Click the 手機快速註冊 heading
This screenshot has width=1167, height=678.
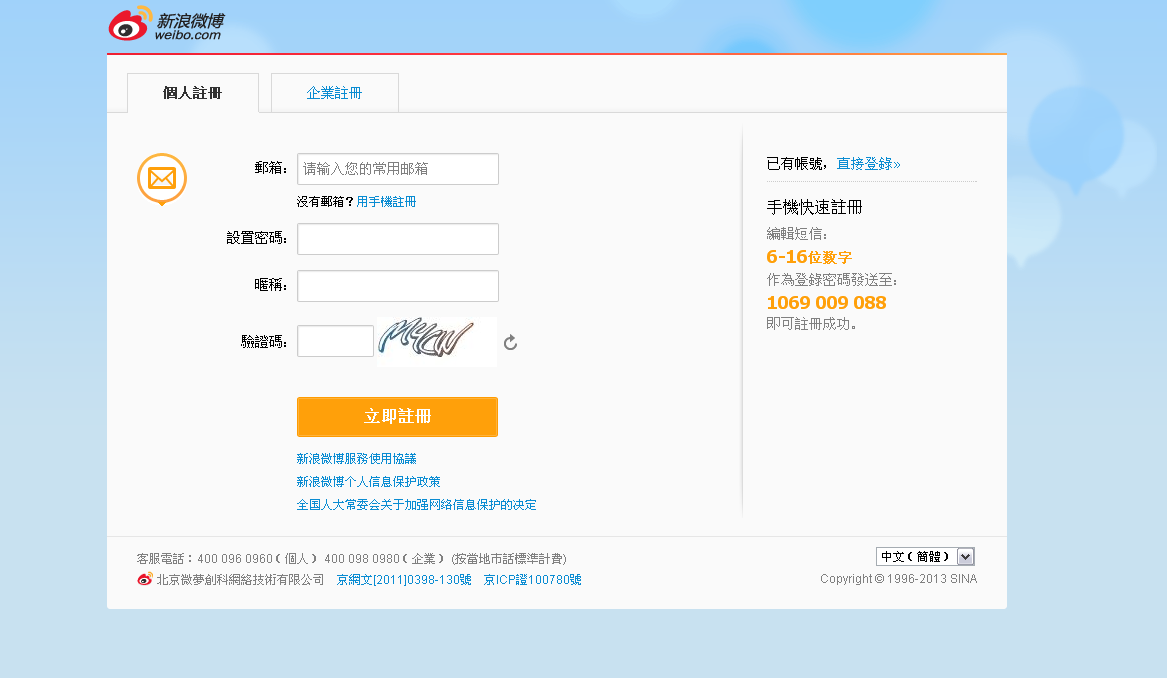(814, 208)
